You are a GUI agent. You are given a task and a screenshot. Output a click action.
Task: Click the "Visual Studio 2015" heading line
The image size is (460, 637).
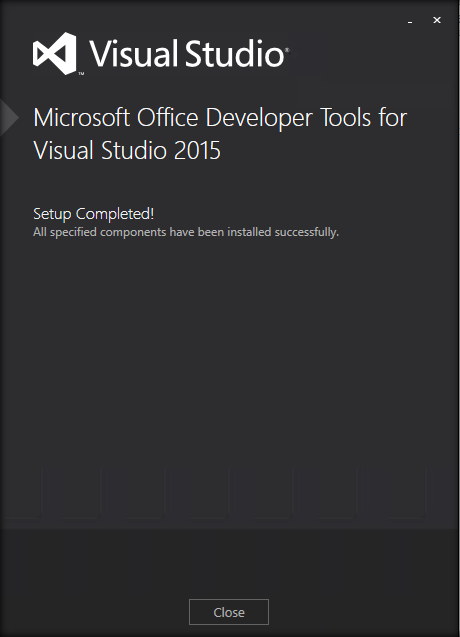[127, 150]
